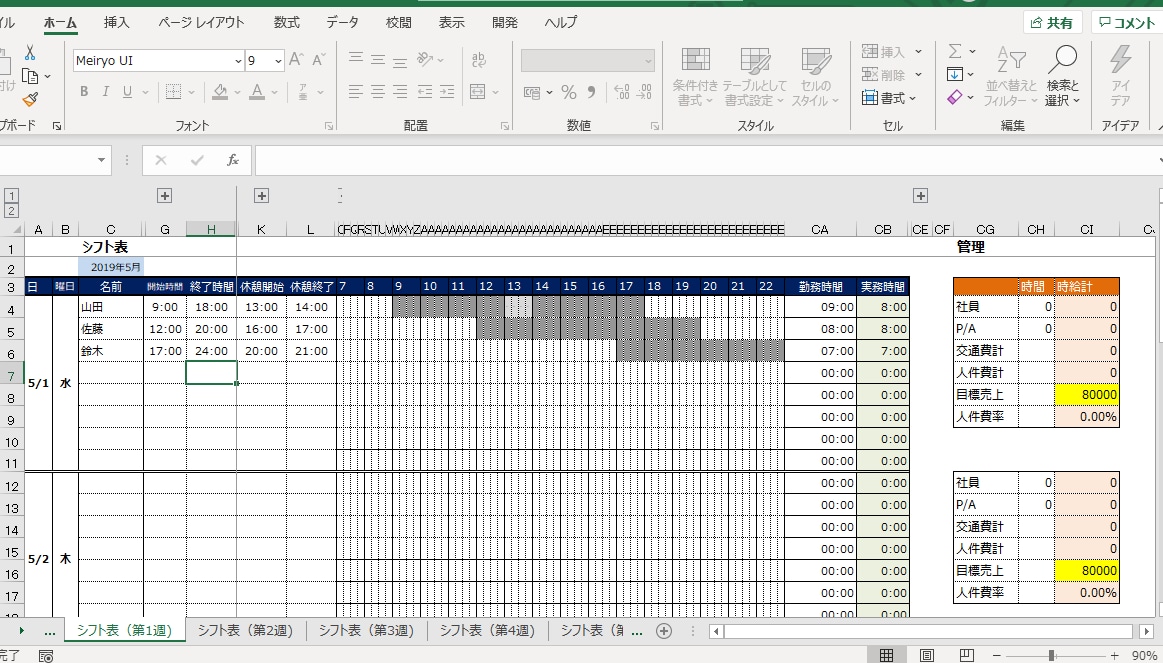The width and height of the screenshot is (1163, 663).
Task: Click the 共有 share button
Action: (1052, 23)
